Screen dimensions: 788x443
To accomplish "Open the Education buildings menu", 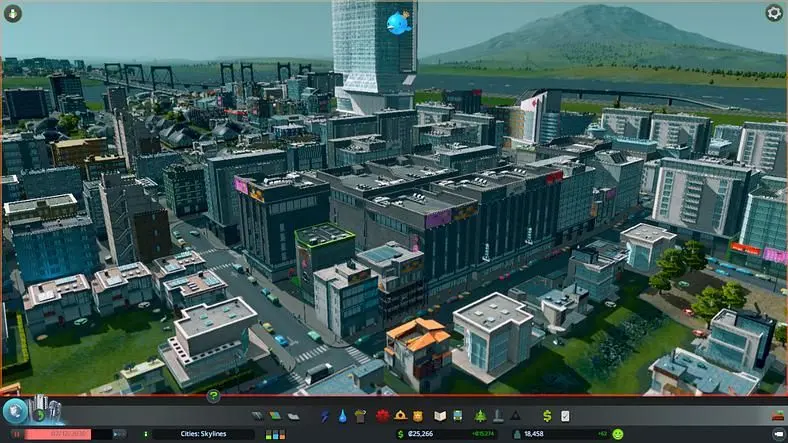I will [x=440, y=416].
